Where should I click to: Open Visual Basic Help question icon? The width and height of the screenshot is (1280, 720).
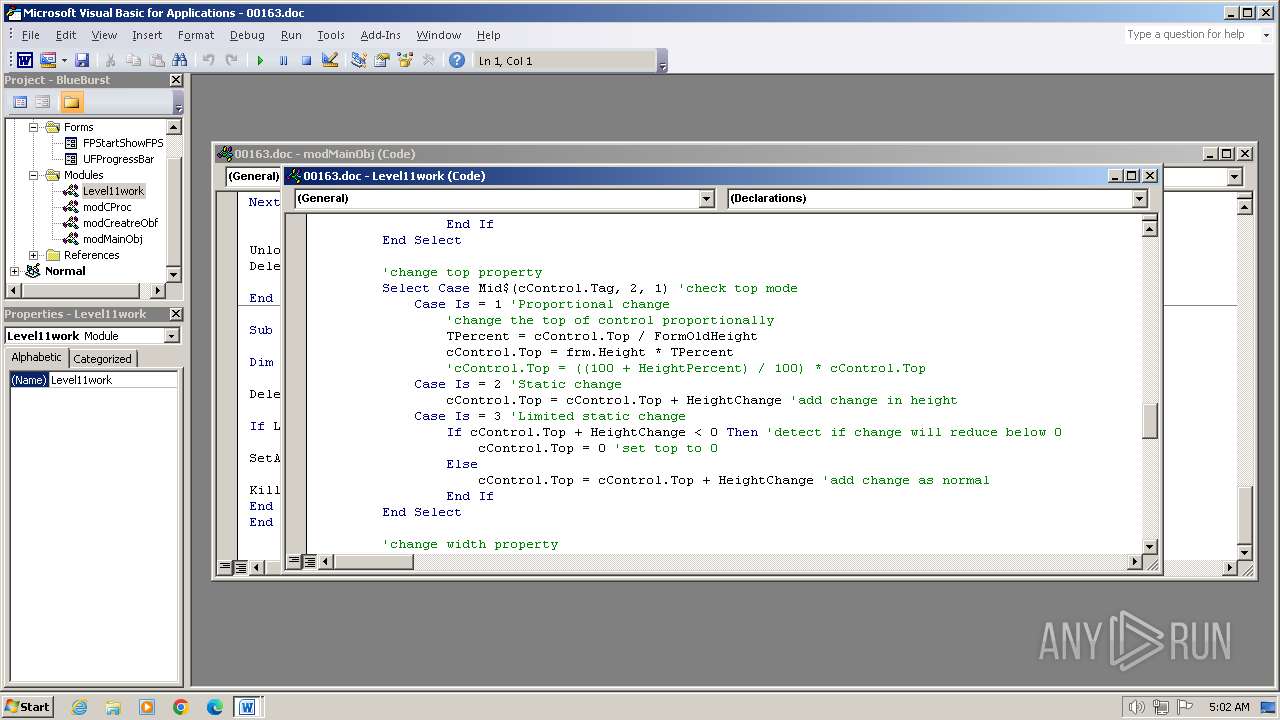coord(457,61)
